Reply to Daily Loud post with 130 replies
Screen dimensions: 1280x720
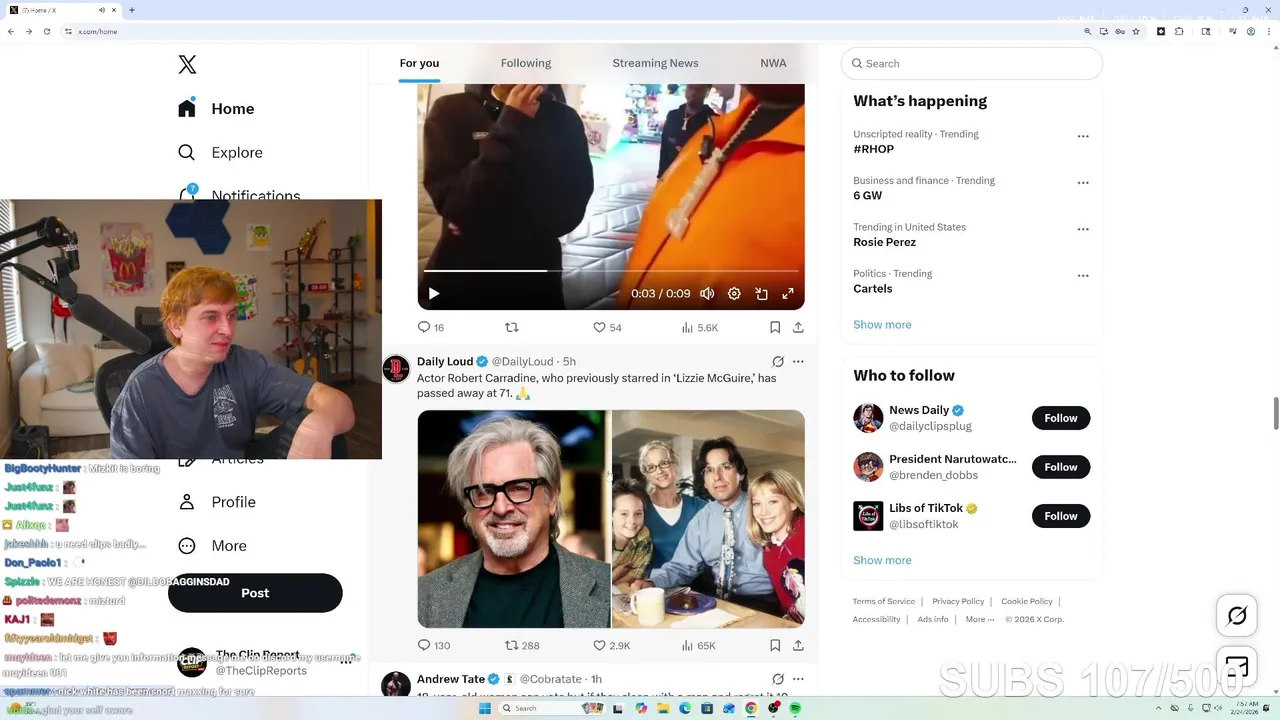click(434, 646)
